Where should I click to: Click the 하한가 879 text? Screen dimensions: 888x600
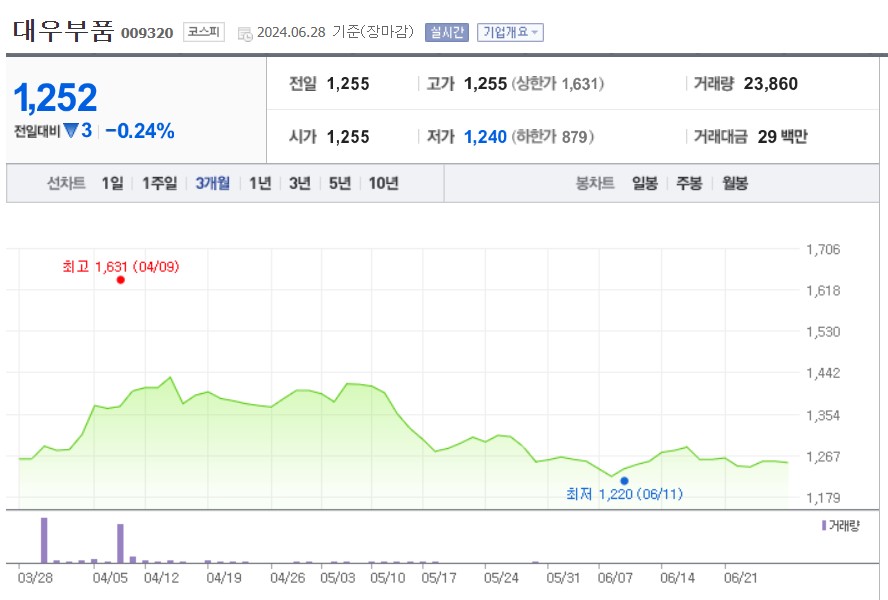pyautogui.click(x=553, y=137)
